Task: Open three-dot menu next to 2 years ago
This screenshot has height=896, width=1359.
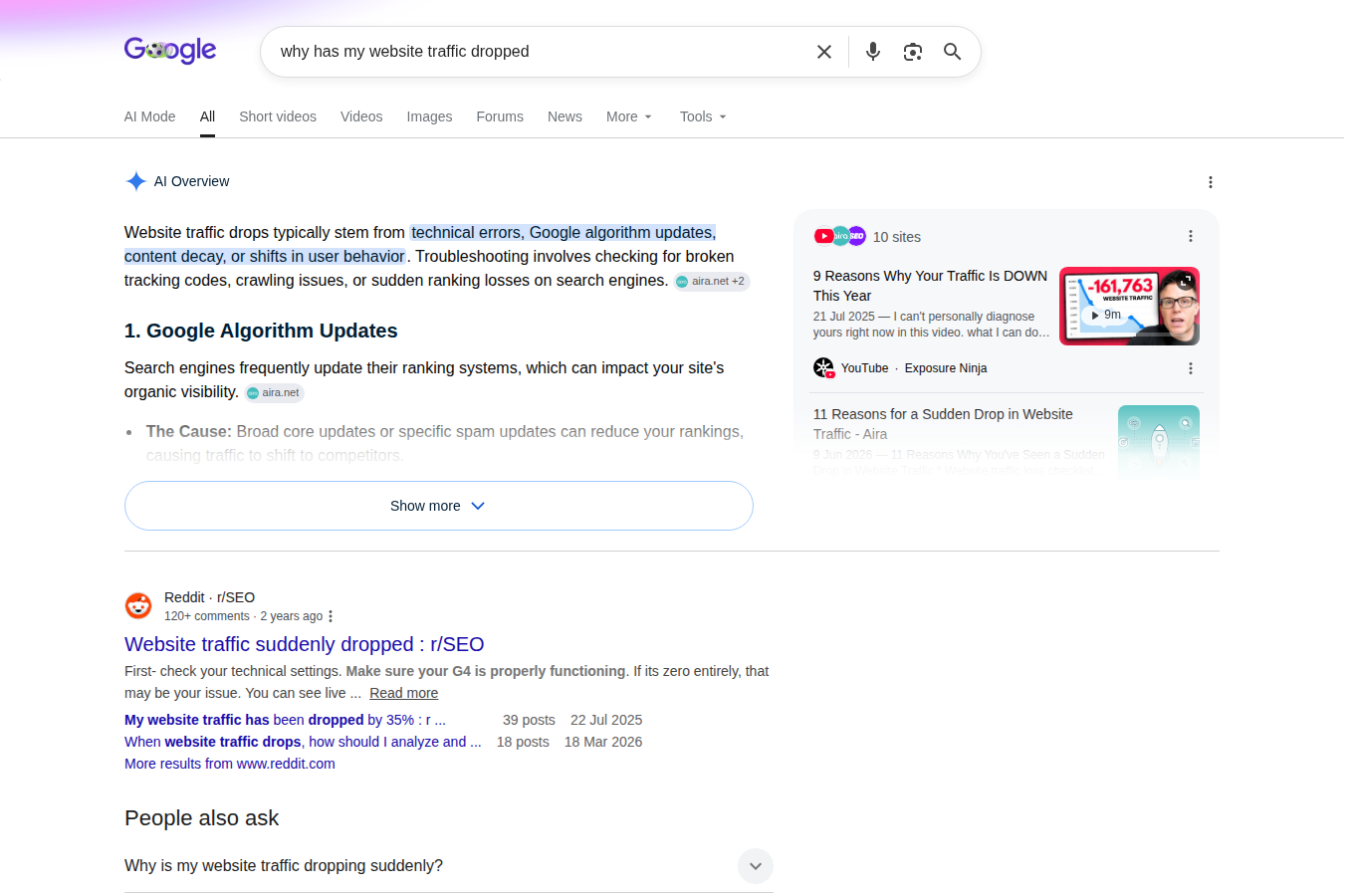Action: coord(331,616)
